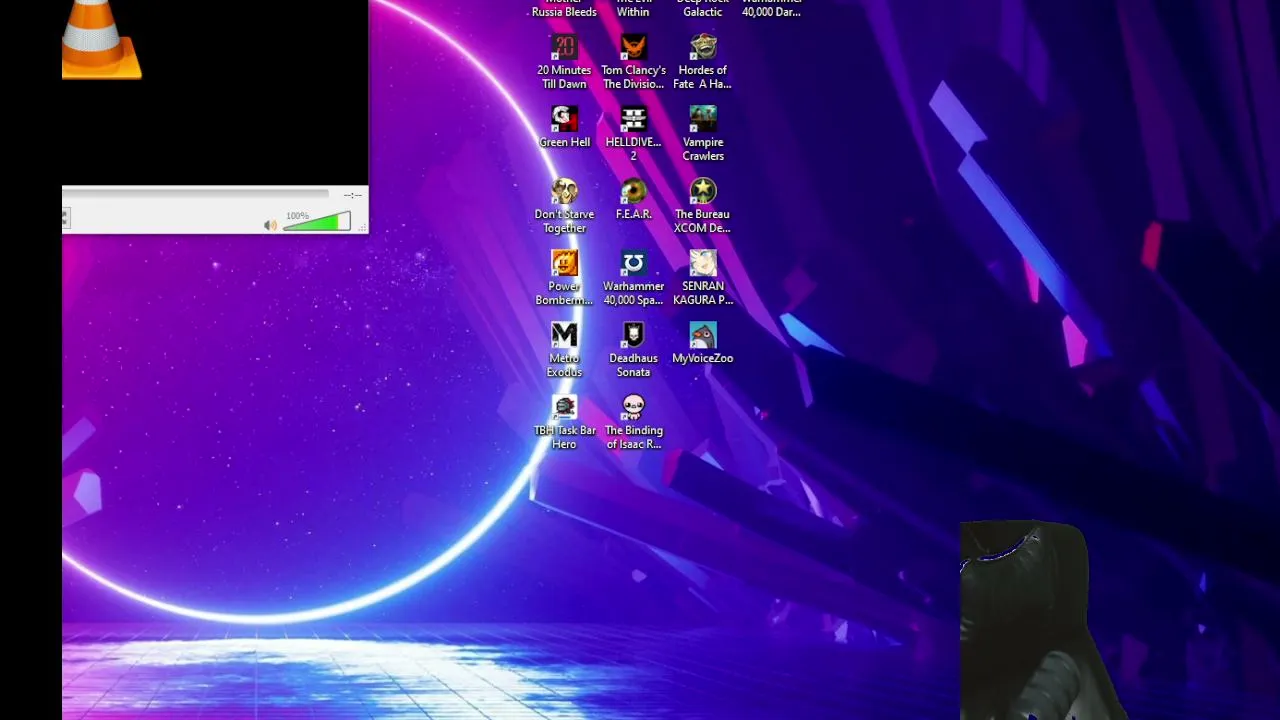Click the VLC playback seek bar

point(196,194)
